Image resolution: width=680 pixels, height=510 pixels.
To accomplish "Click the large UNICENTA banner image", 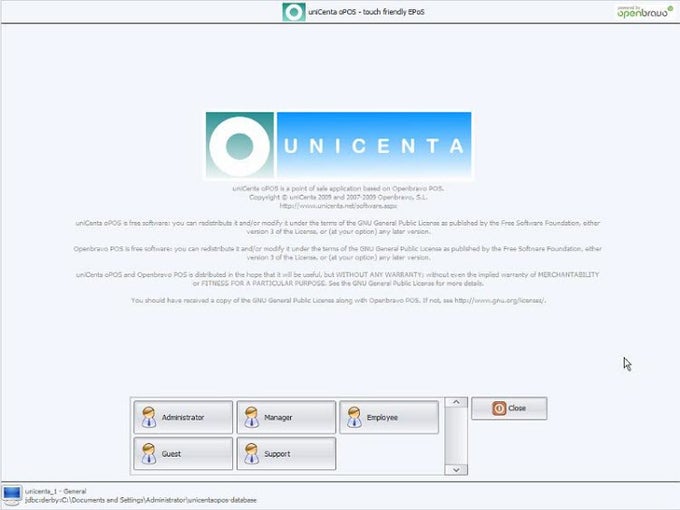I will tap(338, 145).
